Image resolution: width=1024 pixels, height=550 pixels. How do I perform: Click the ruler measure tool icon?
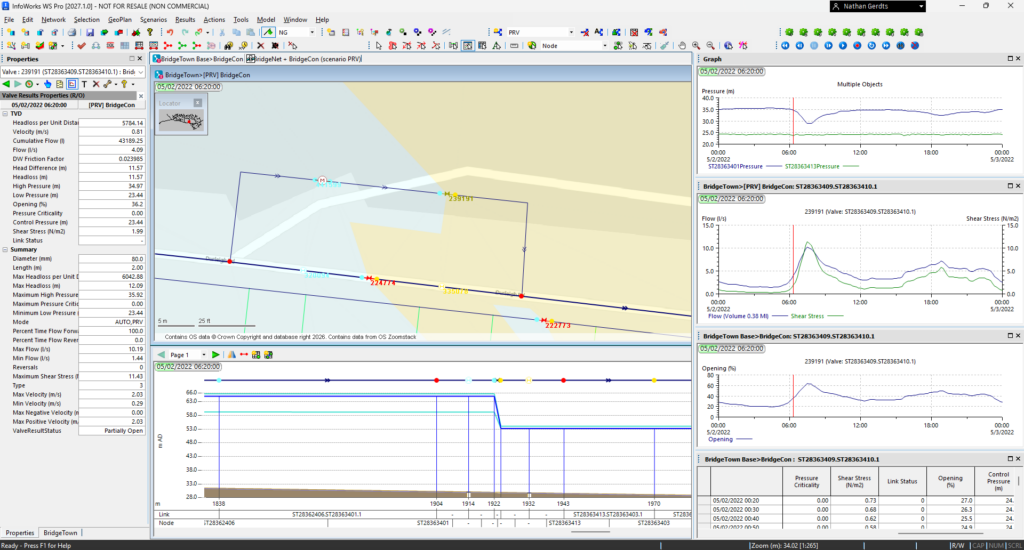pyautogui.click(x=514, y=46)
